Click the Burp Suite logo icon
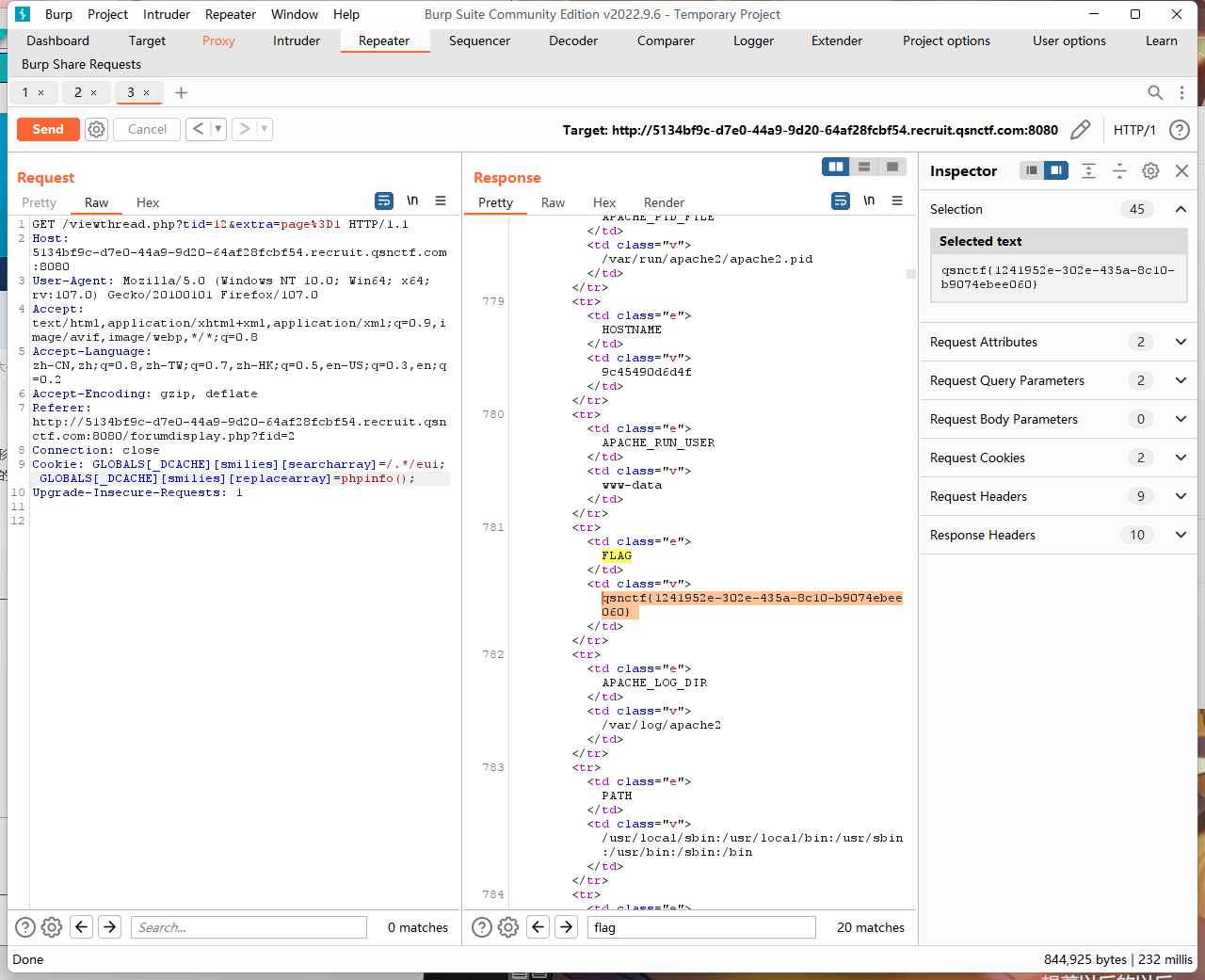 pos(23,14)
